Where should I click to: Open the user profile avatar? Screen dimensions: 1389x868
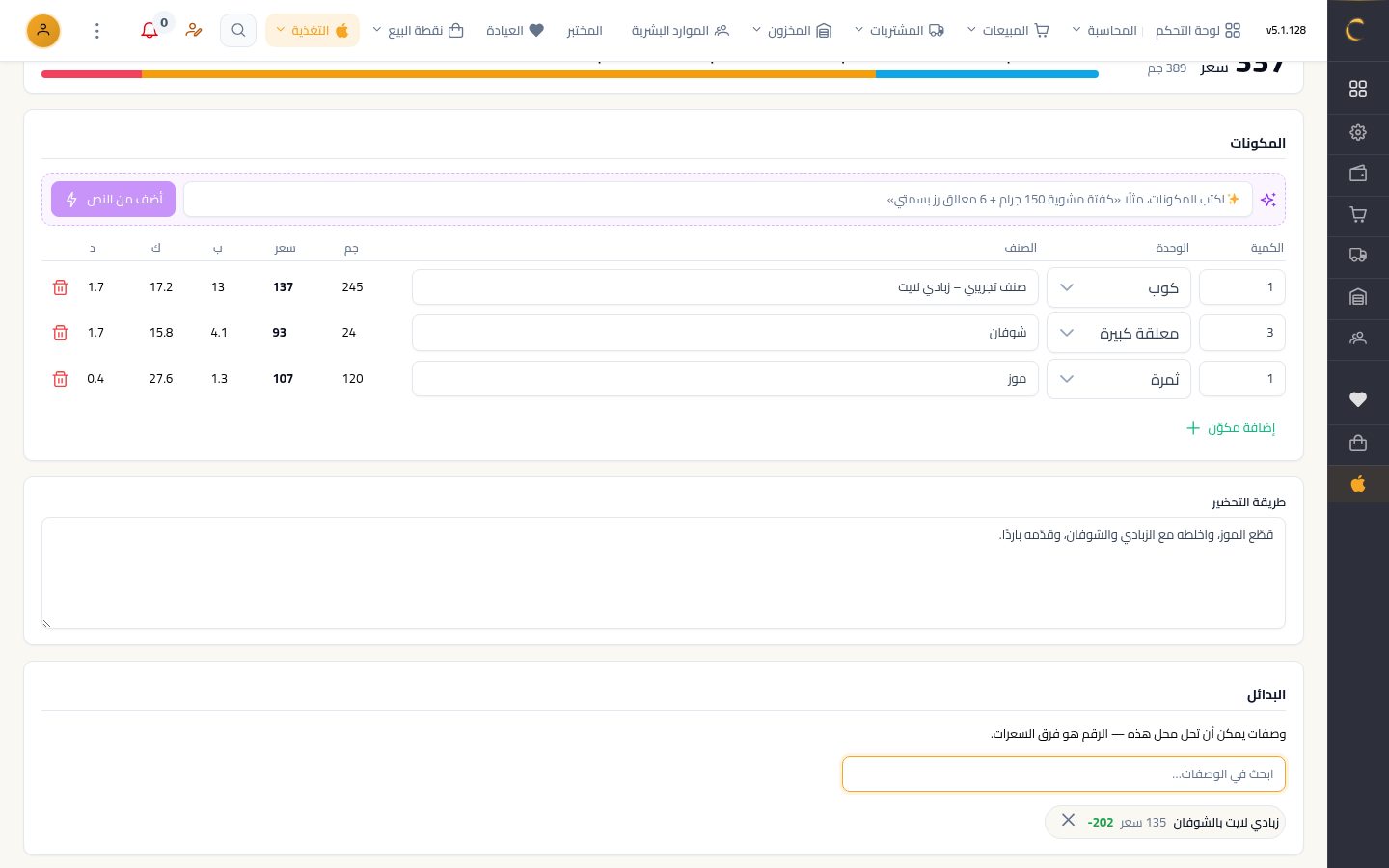click(43, 31)
